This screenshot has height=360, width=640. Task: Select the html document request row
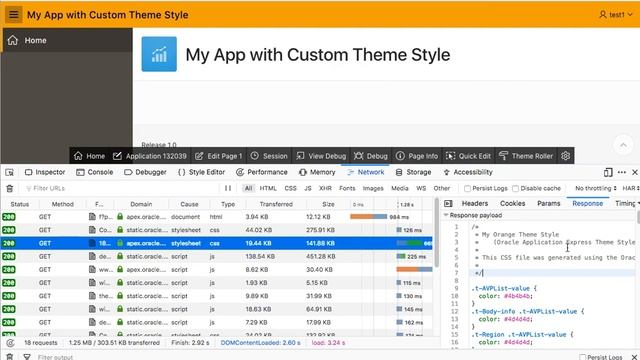pyautogui.click(x=216, y=217)
